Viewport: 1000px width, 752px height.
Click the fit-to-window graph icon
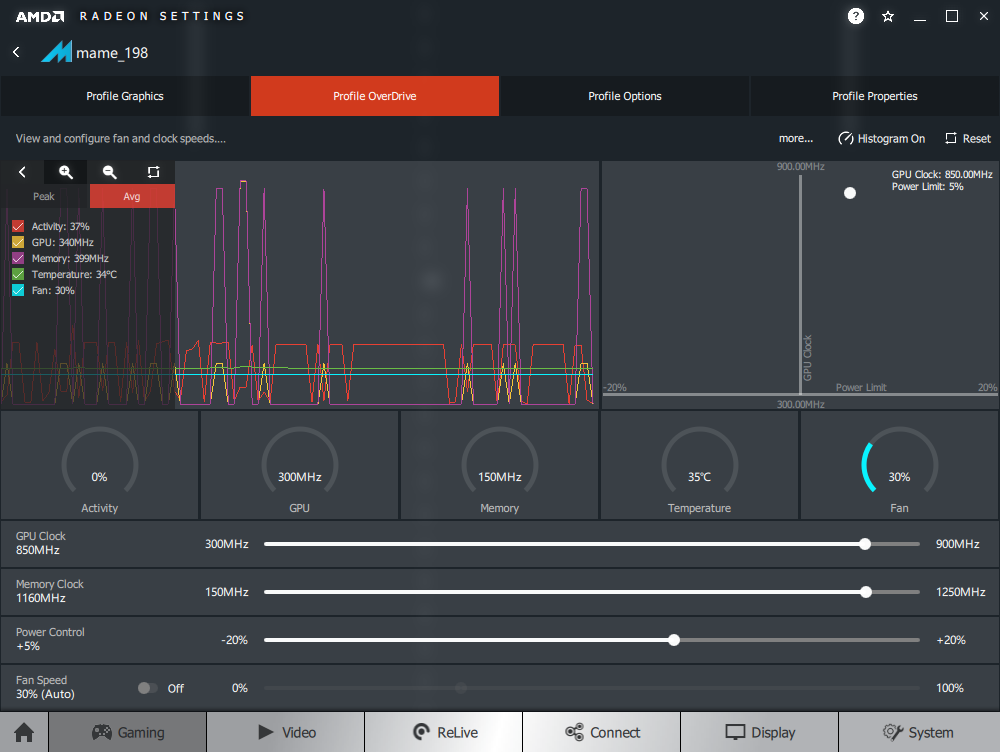pyautogui.click(x=153, y=172)
